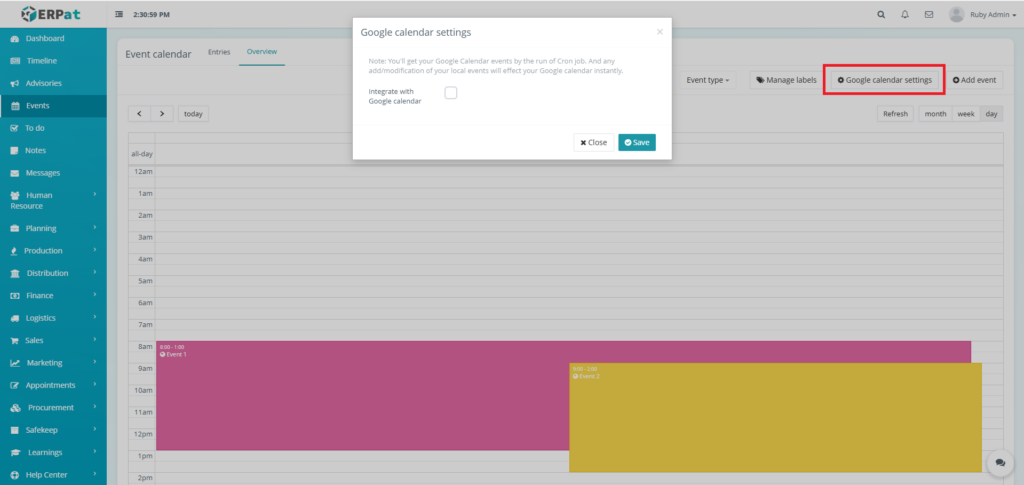Expand the Logistics submenu arrow
This screenshot has width=1024, height=485.
pyautogui.click(x=95, y=317)
